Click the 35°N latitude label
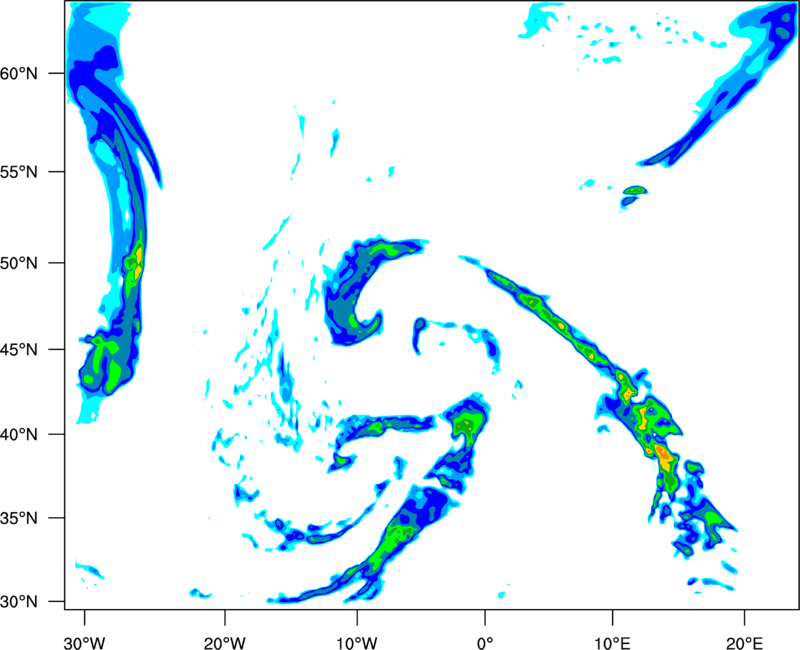 click(19, 518)
